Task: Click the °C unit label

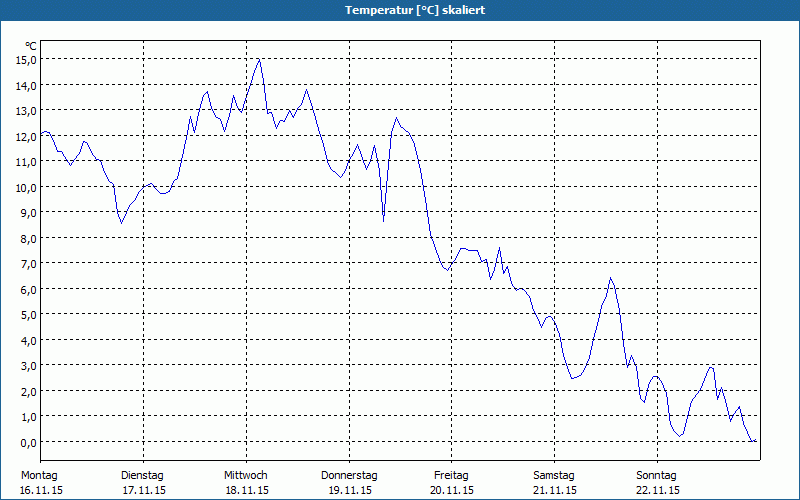Action: [30, 46]
